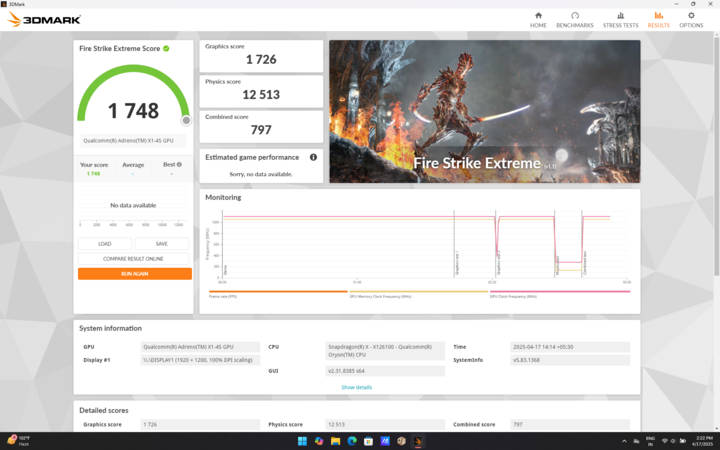The height and width of the screenshot is (450, 720).
Task: Click the GPU value in System information
Action: point(200,347)
